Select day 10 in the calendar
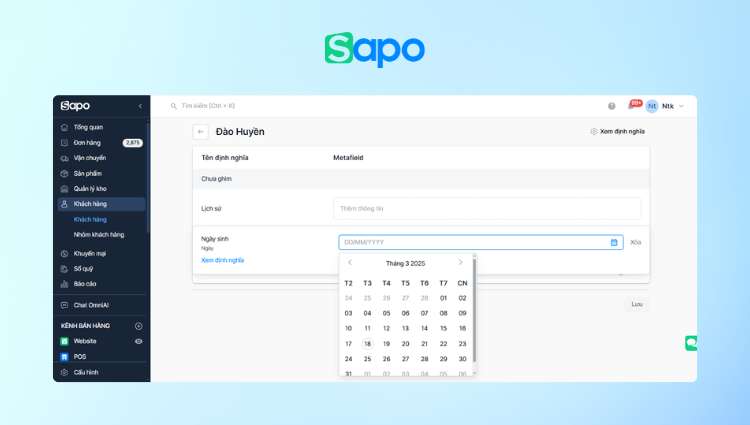The height and width of the screenshot is (425, 750). tap(348, 328)
